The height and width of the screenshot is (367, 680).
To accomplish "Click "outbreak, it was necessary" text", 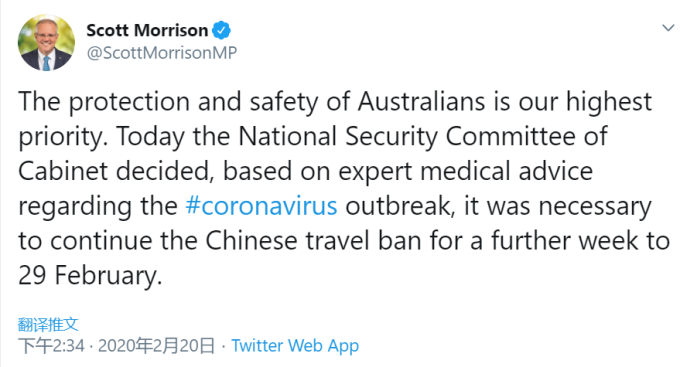I will [x=498, y=206].
